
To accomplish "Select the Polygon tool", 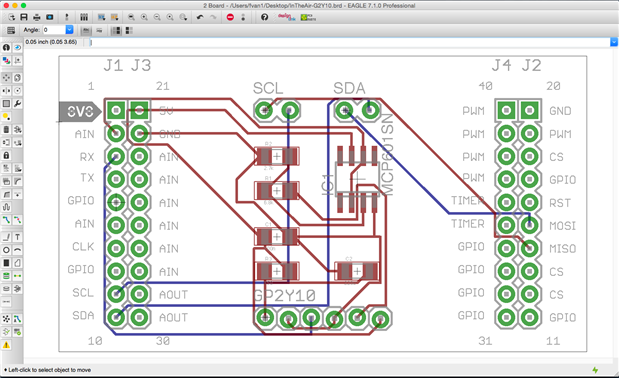I will pos(17,263).
